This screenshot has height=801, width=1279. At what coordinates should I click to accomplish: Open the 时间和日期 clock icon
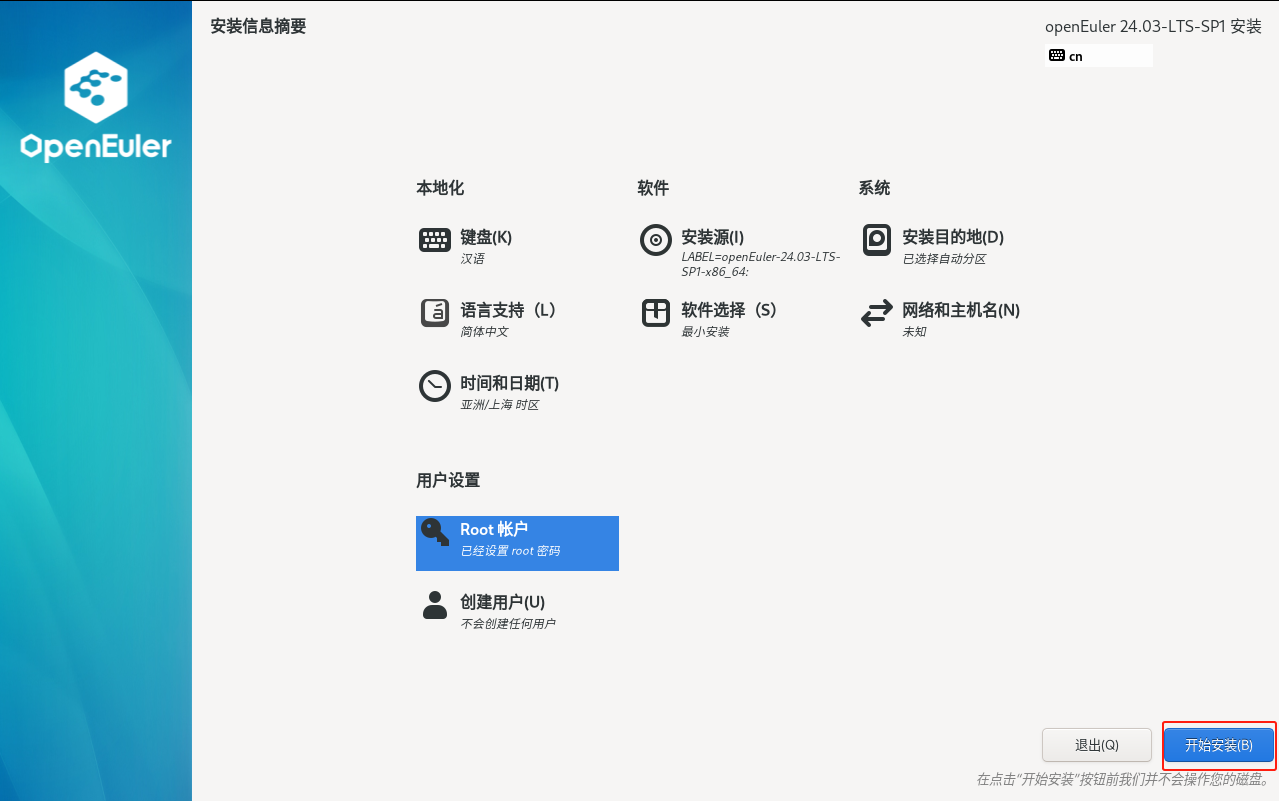click(x=435, y=386)
